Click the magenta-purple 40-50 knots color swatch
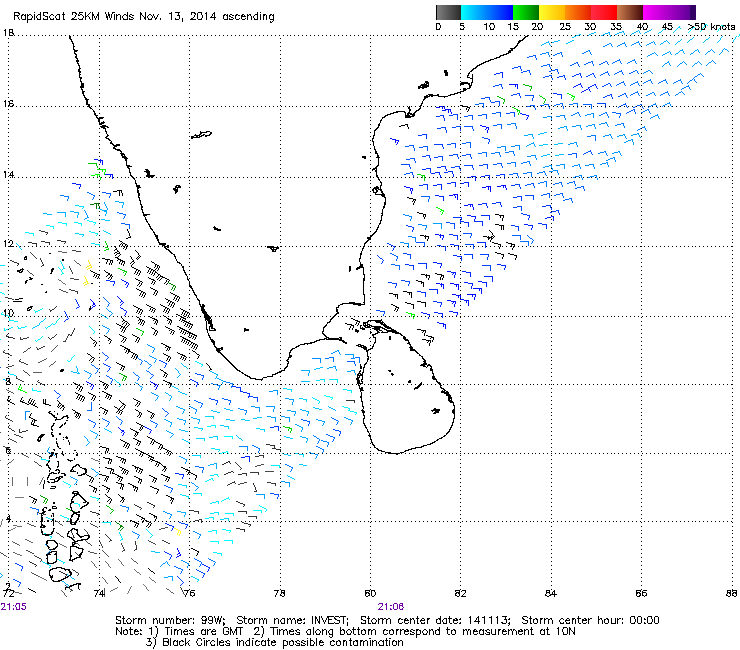 (669, 12)
